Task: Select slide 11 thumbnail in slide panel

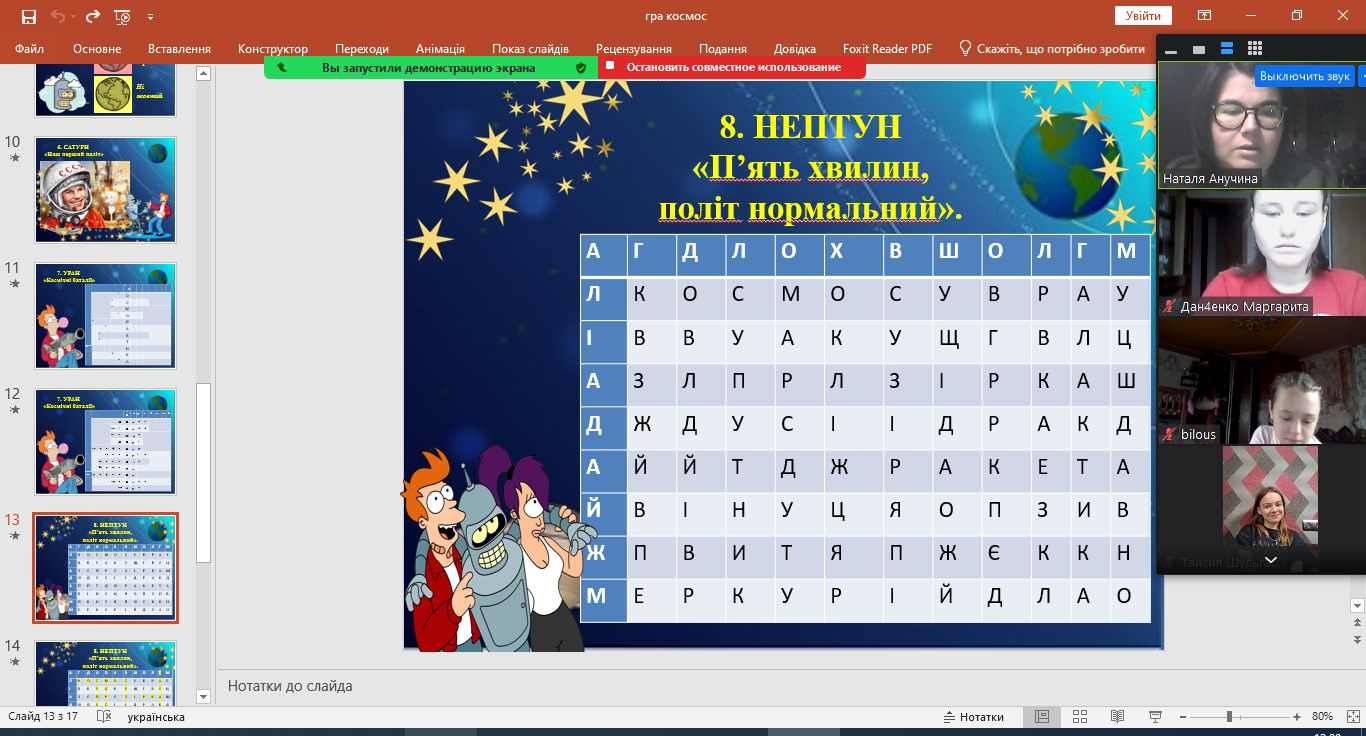Action: pyautogui.click(x=105, y=316)
